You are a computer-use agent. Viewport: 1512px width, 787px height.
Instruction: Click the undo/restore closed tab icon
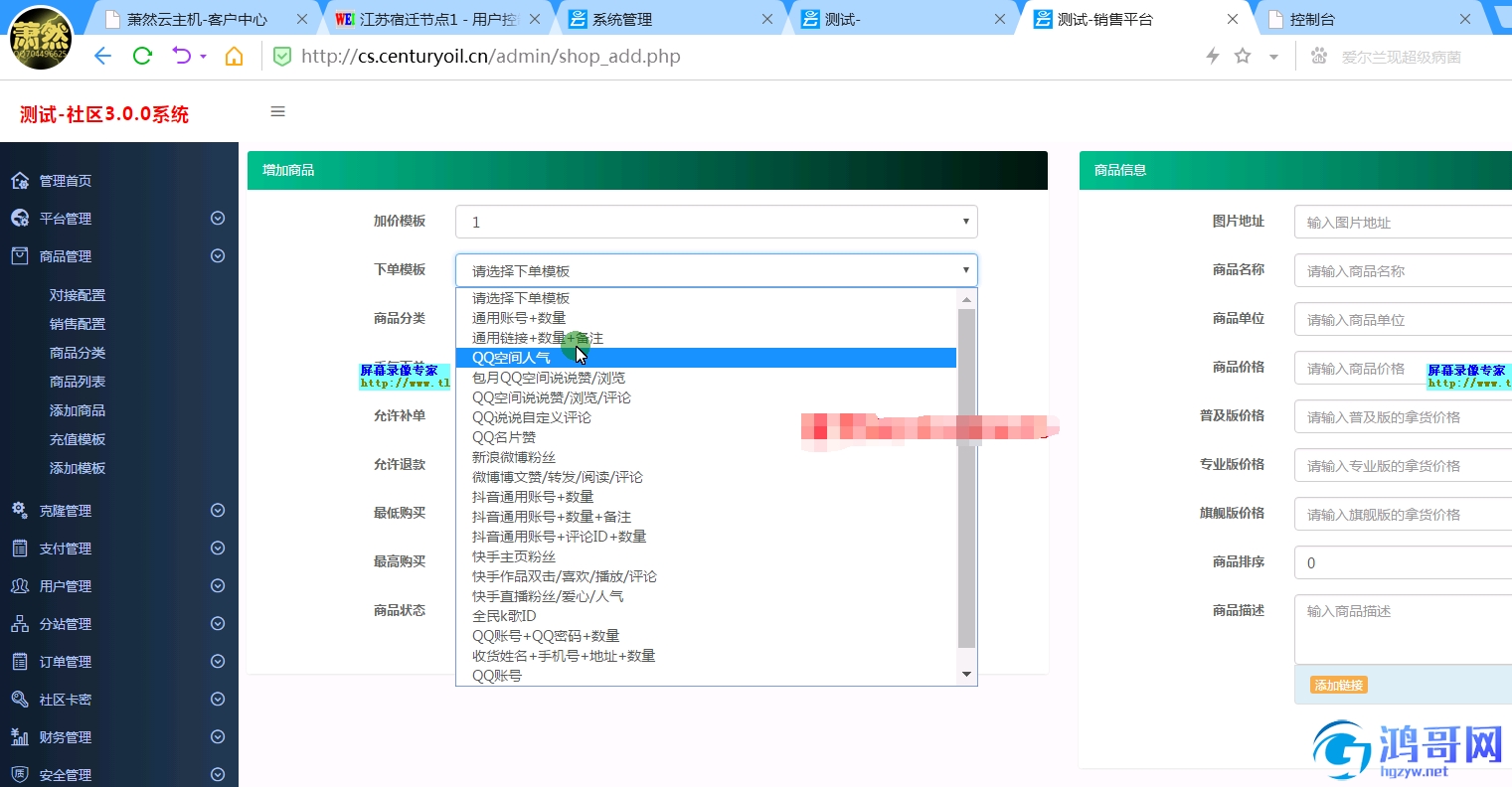point(182,57)
